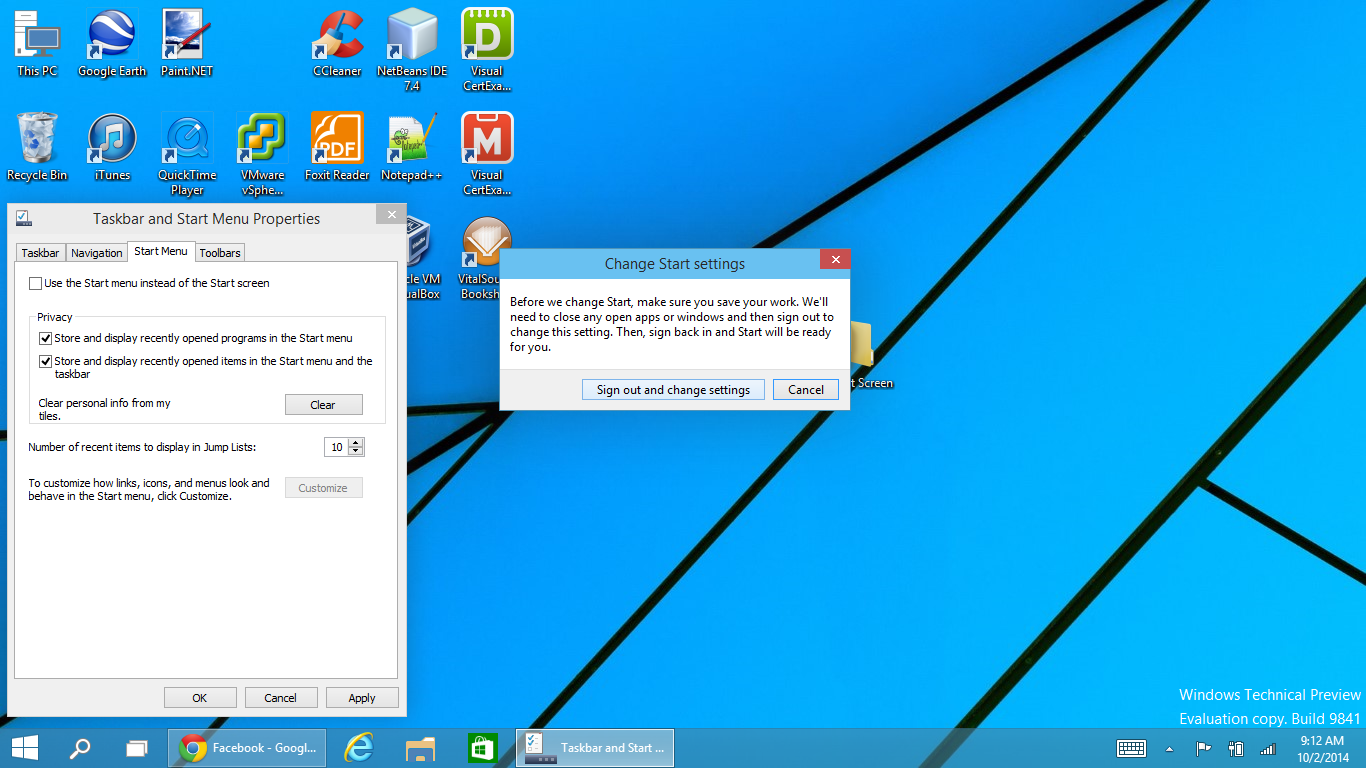Uncheck store recently opened programs checkbox
This screenshot has height=768, width=1366.
pos(45,338)
